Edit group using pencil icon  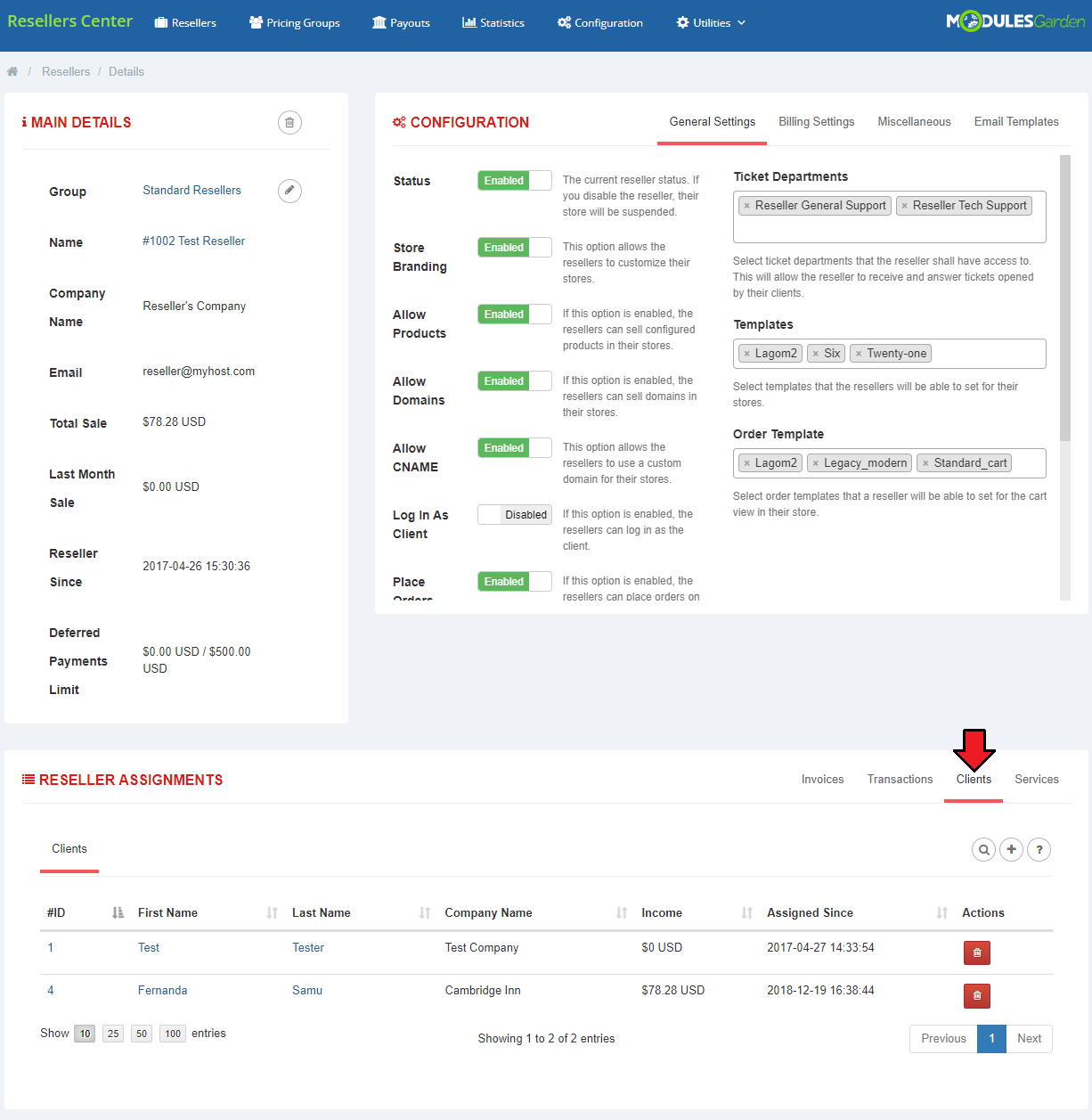289,191
